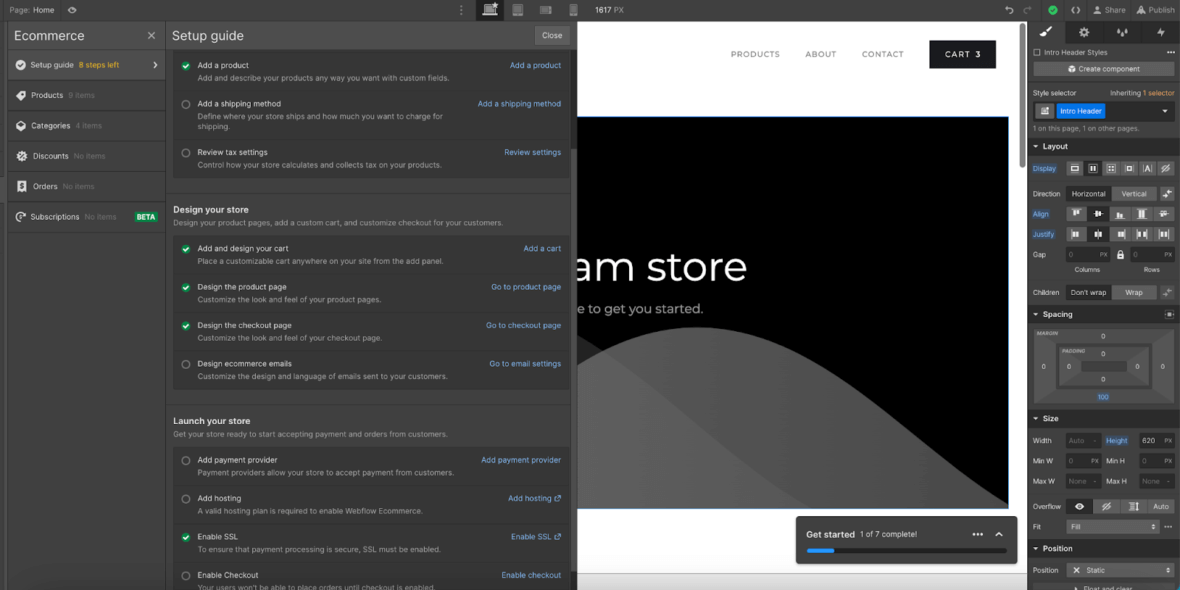Collapse the Layout section
This screenshot has width=1180, height=590.
pyautogui.click(x=1036, y=147)
